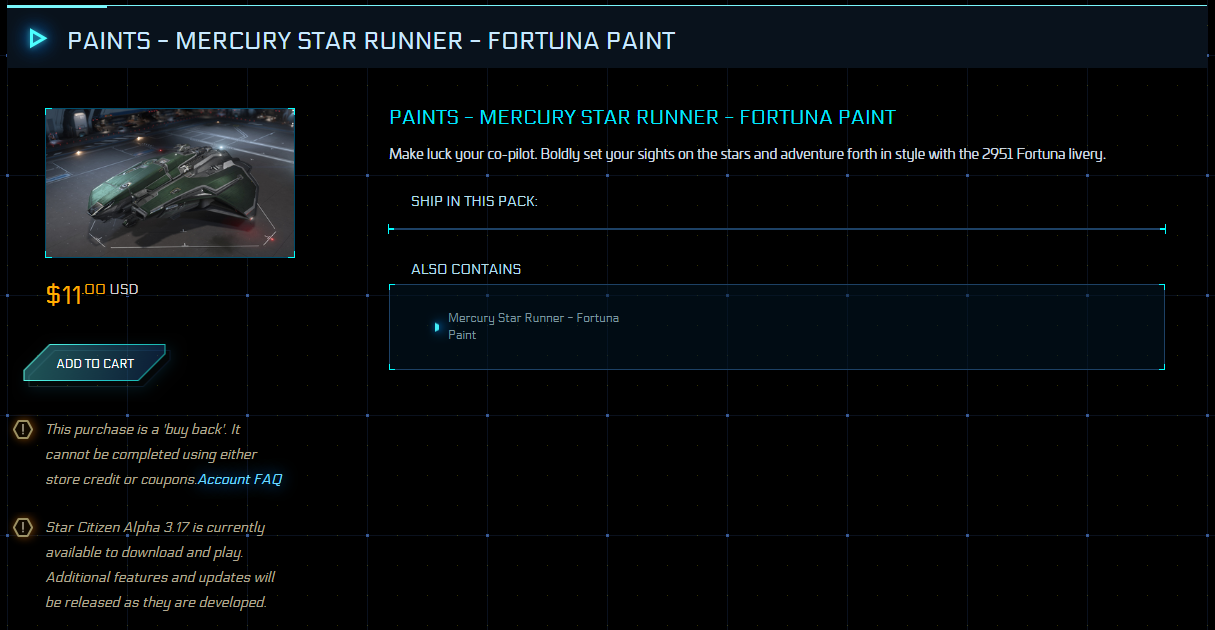
Task: Click the cyan Fortuna Paint heading above description
Action: pos(642,117)
